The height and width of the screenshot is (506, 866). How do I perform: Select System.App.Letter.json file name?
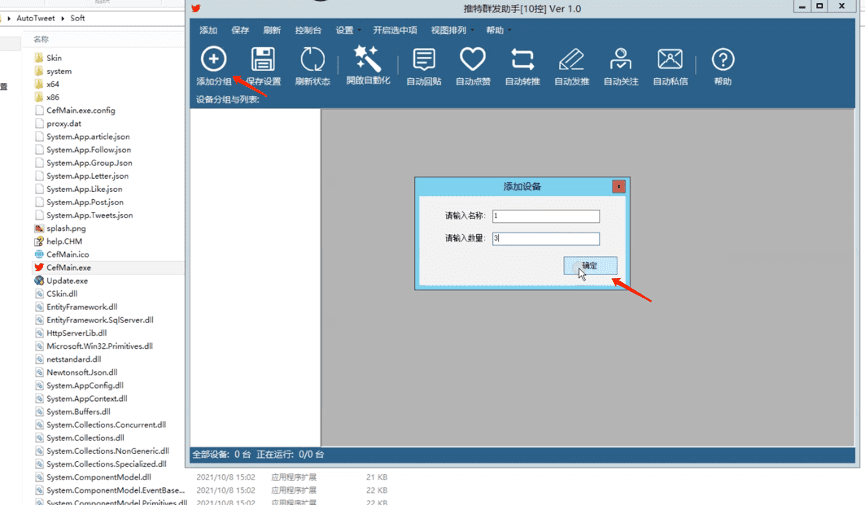tap(87, 176)
